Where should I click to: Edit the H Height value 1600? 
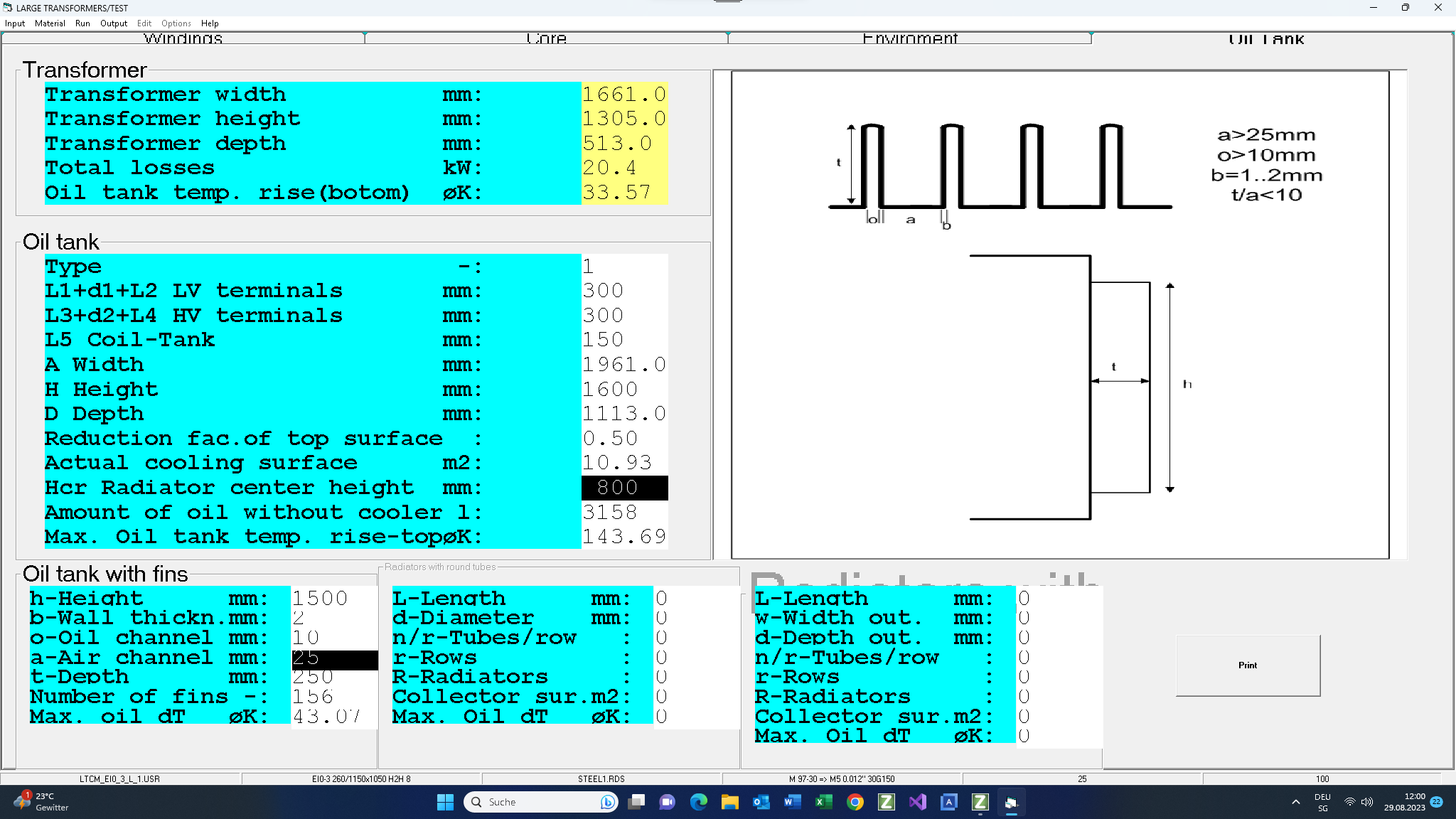[624, 390]
